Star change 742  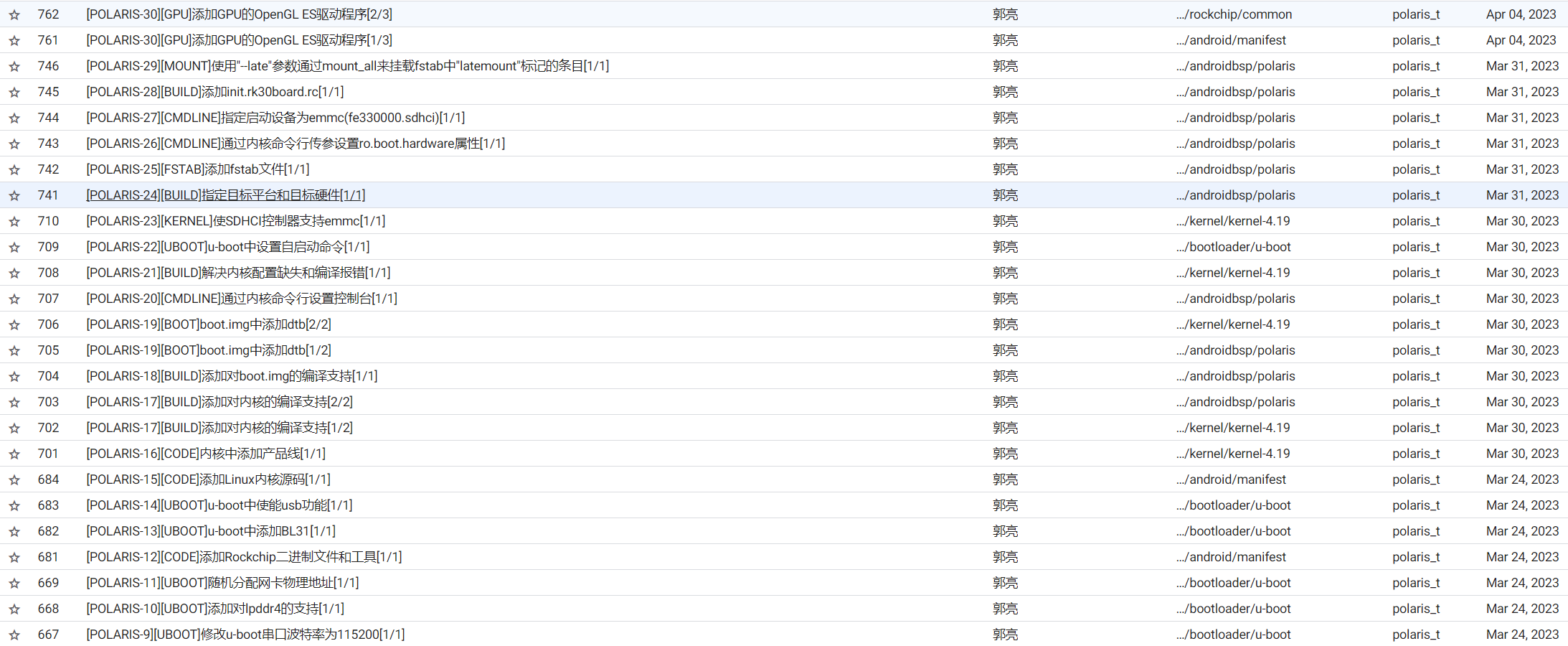[14, 169]
